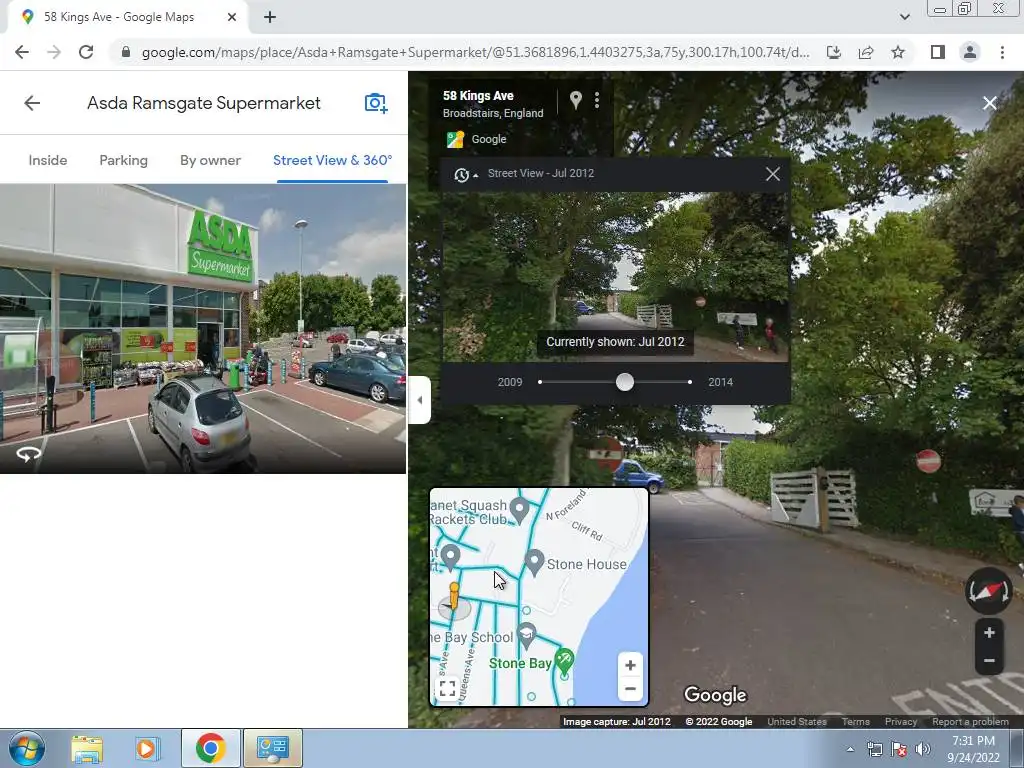Viewport: 1024px width, 768px height.
Task: Click the timeline slider handle
Action: pyautogui.click(x=625, y=382)
